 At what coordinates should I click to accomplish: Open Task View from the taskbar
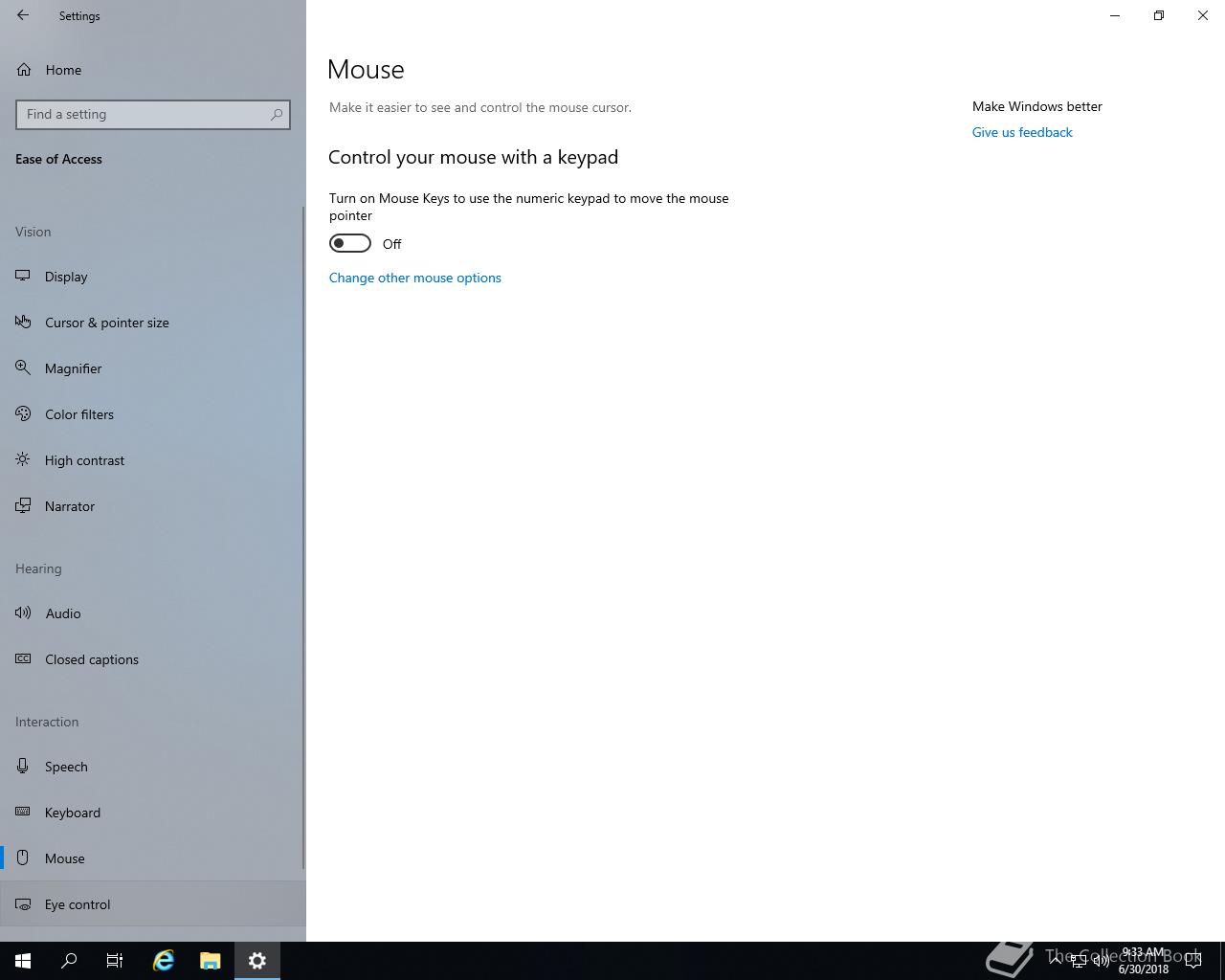pos(115,961)
